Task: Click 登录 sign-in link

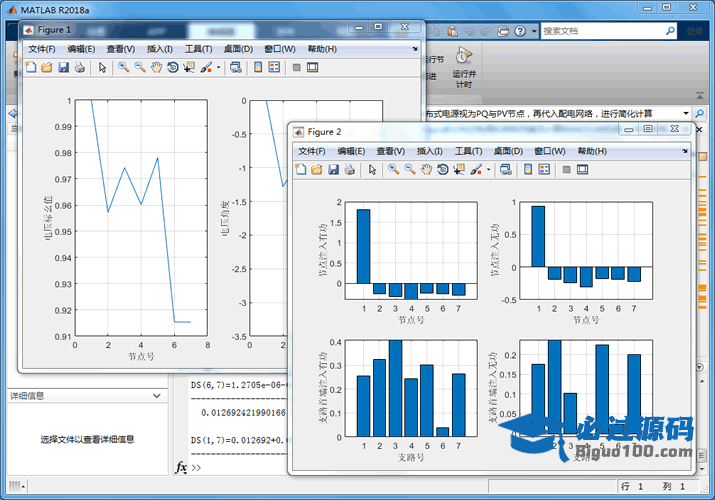Action: tap(694, 31)
